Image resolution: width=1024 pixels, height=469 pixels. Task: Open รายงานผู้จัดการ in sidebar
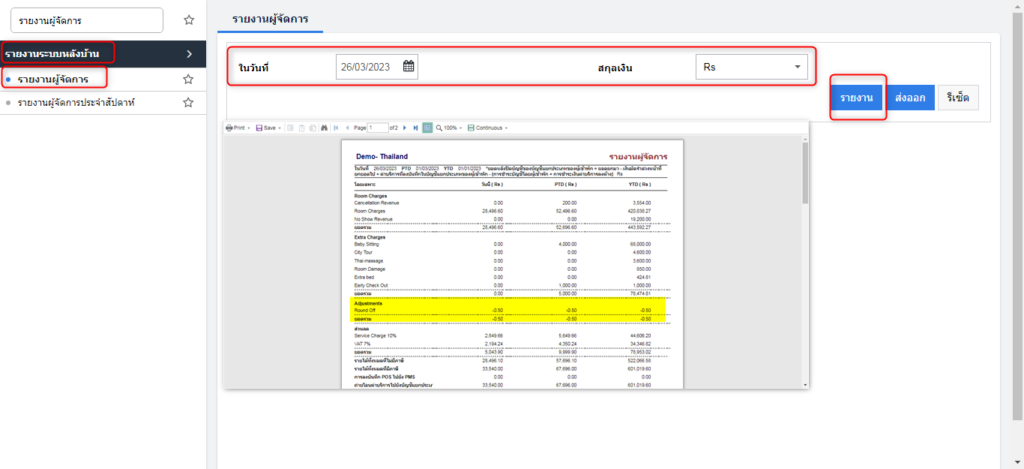(x=54, y=79)
